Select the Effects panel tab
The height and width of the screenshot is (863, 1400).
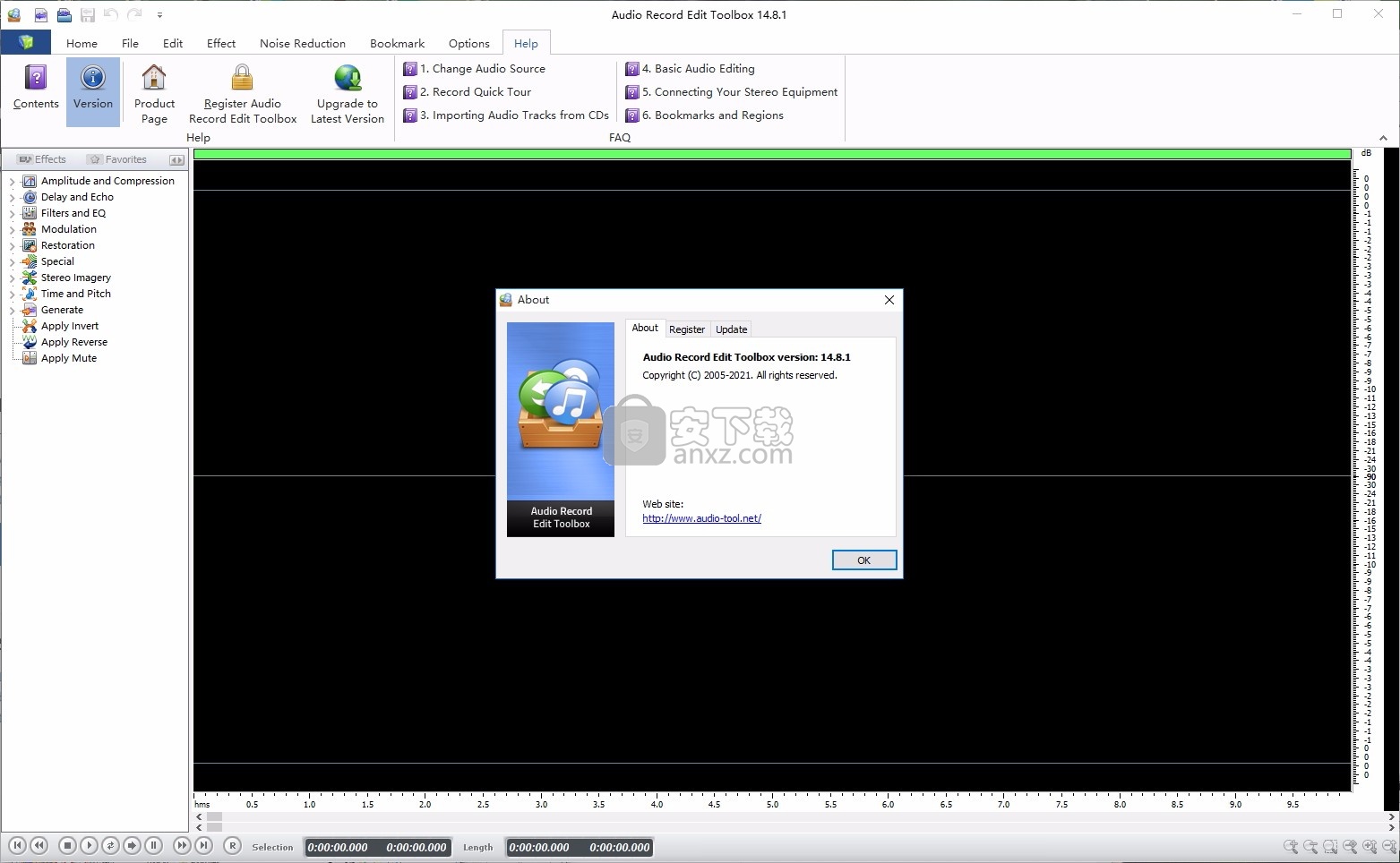41,159
